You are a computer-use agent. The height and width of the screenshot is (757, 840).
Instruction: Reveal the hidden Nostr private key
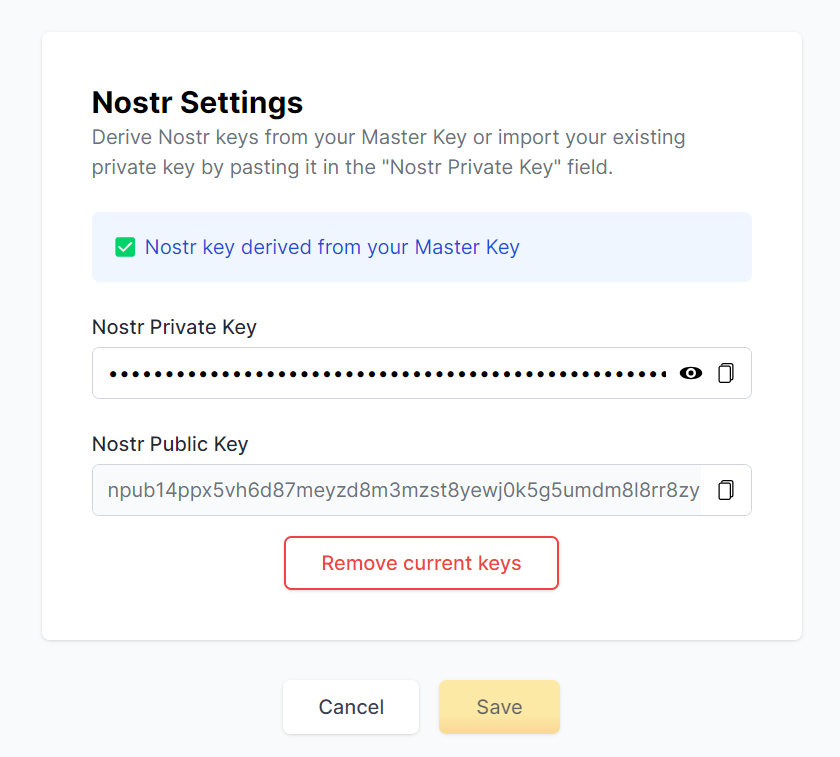tap(691, 373)
